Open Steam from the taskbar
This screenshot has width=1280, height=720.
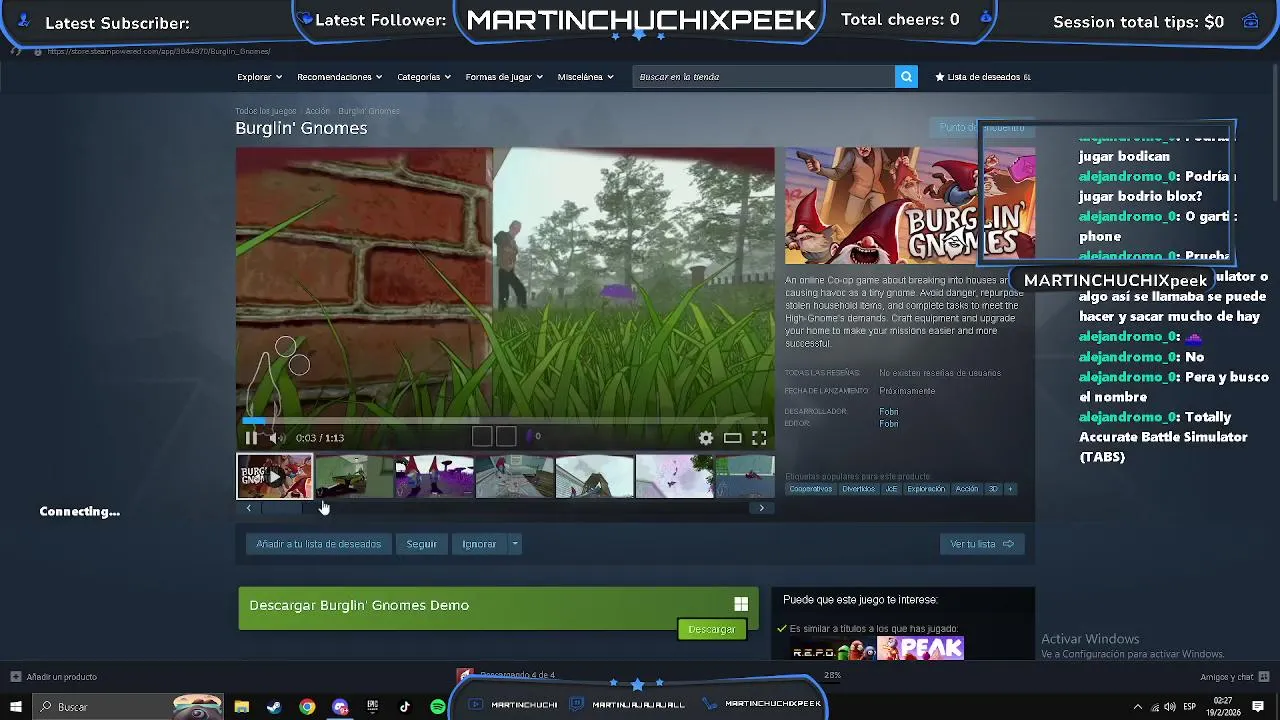pos(274,707)
